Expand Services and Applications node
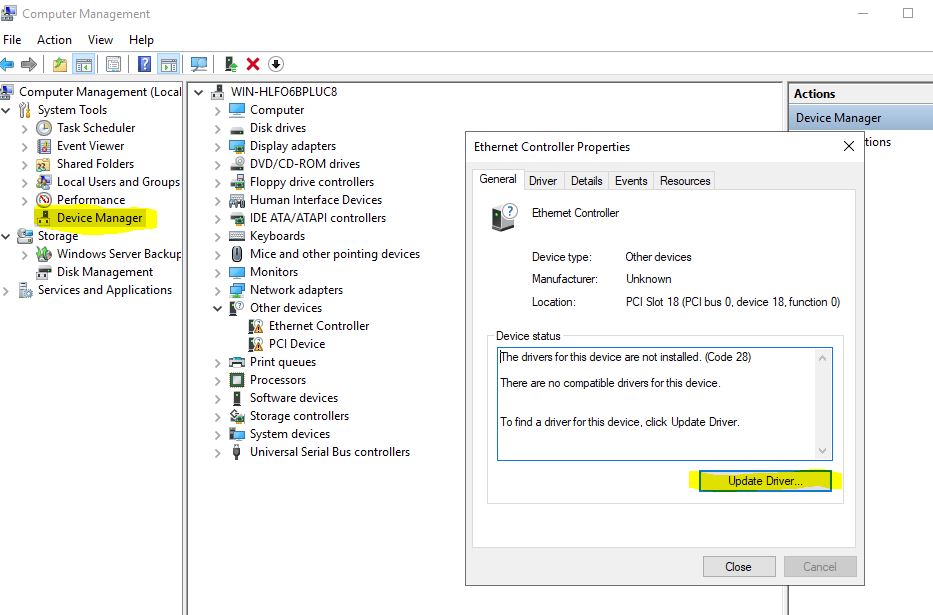 click(x=6, y=291)
